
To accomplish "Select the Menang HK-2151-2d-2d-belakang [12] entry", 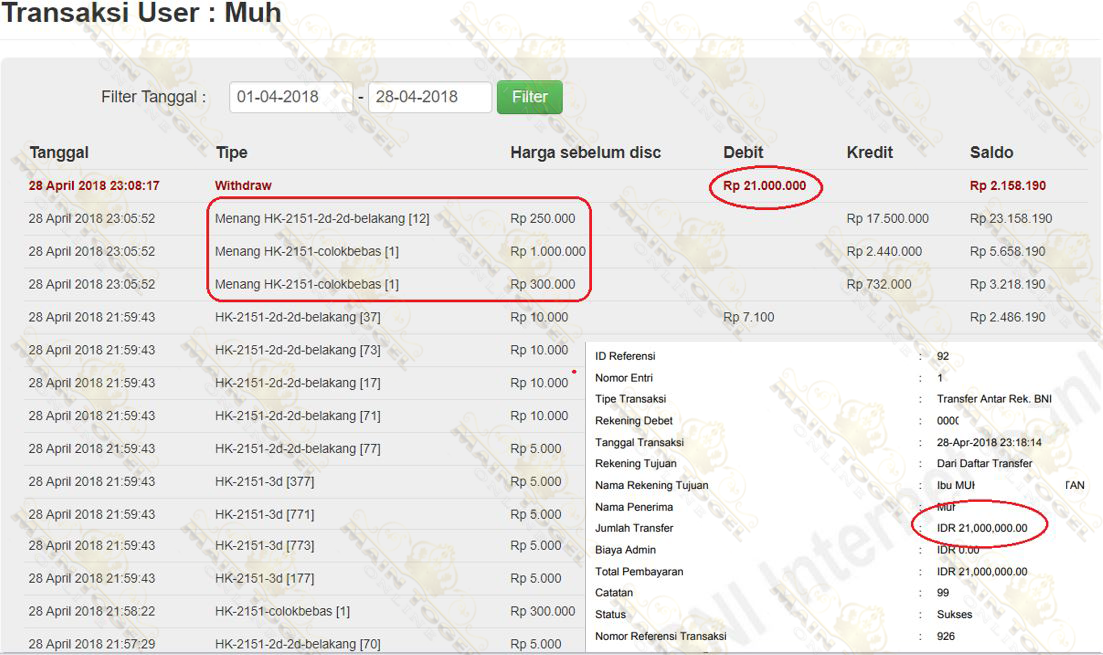I will [322, 219].
